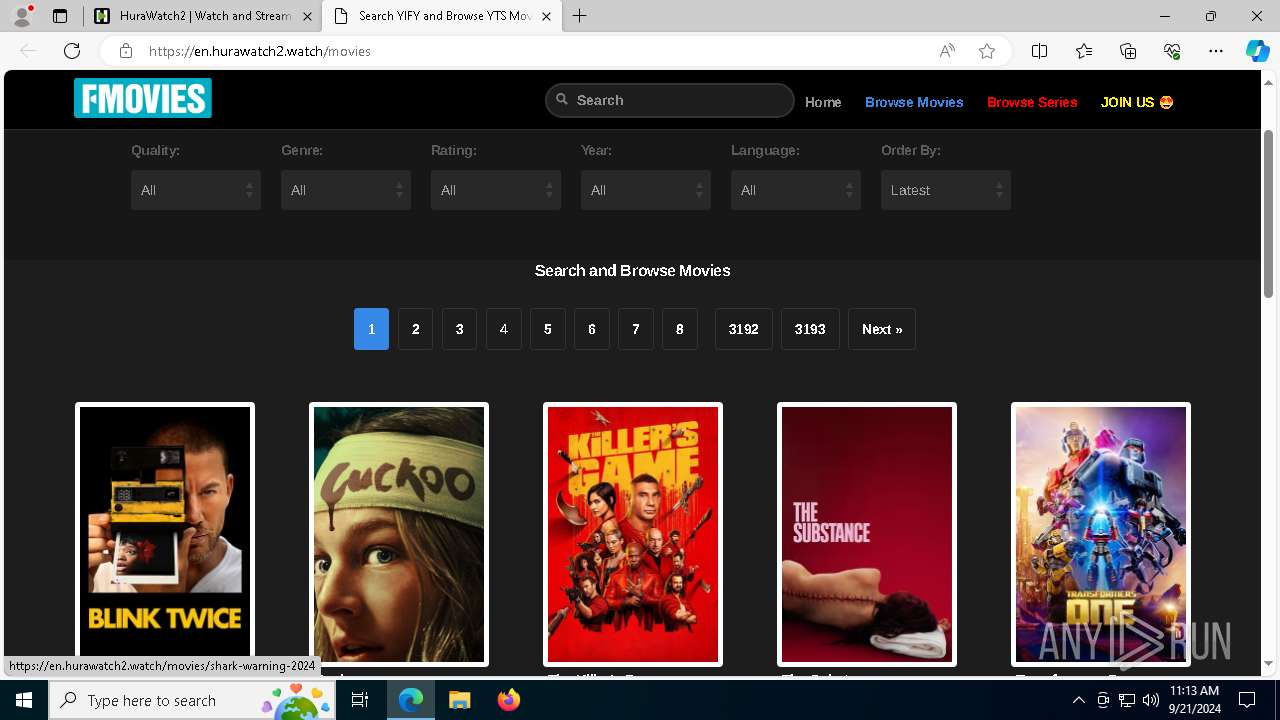Image resolution: width=1280 pixels, height=720 pixels.
Task: Expand the Year dropdown
Action: pyautogui.click(x=646, y=190)
